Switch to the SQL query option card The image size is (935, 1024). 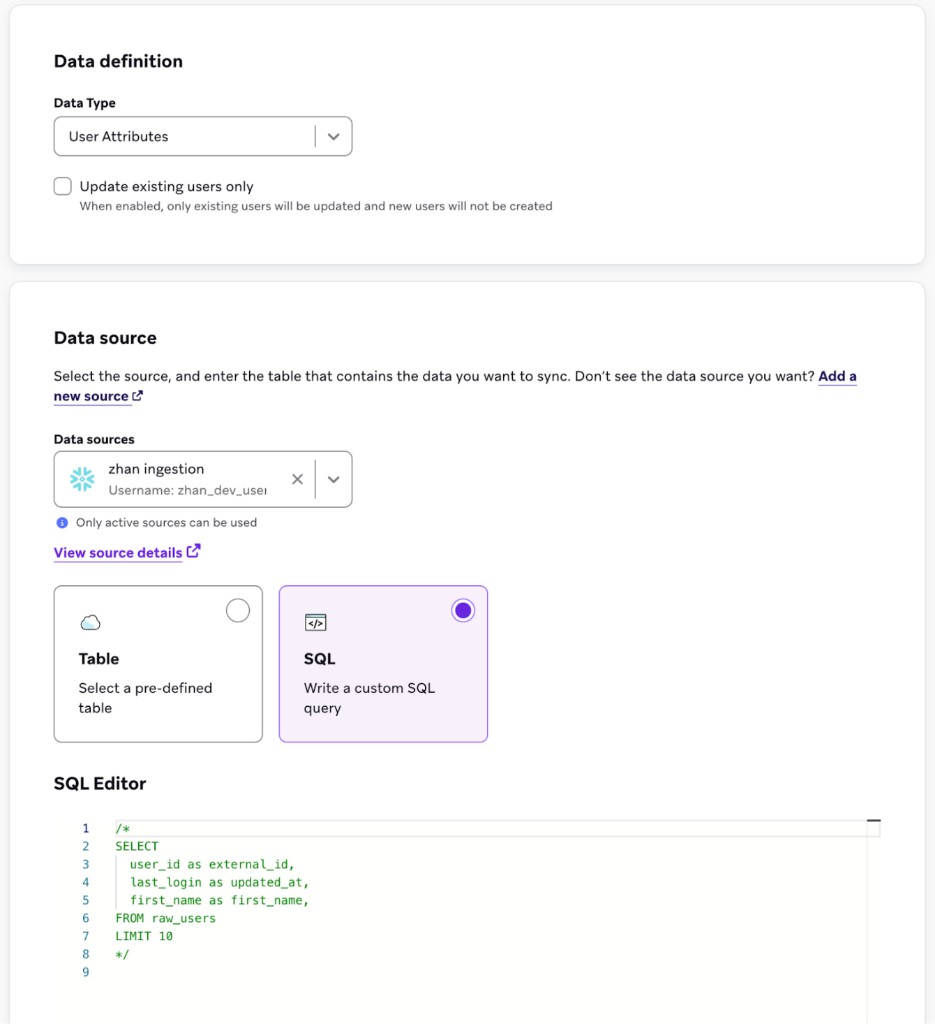(383, 664)
